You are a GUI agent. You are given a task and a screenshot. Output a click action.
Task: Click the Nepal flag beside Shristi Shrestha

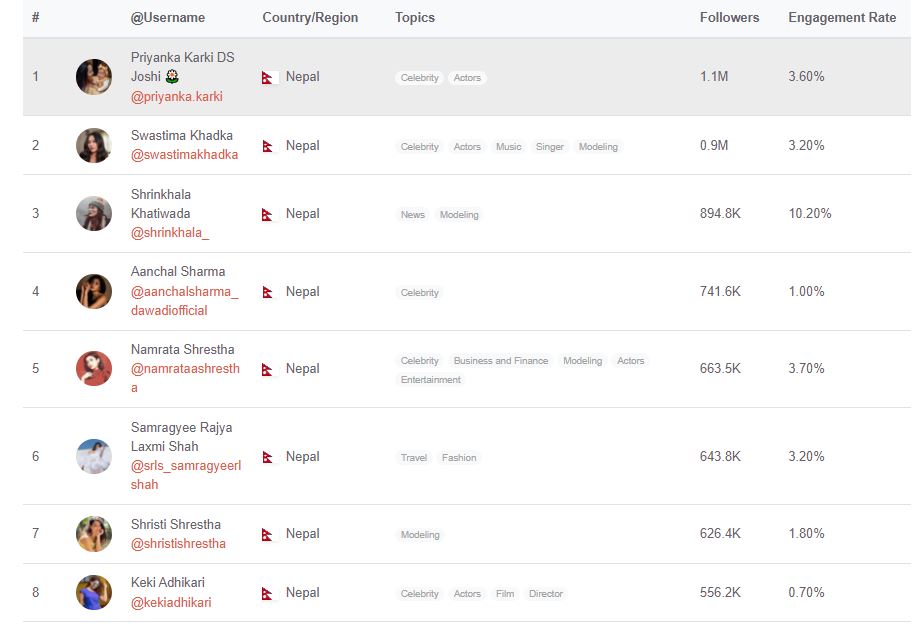pyautogui.click(x=267, y=535)
